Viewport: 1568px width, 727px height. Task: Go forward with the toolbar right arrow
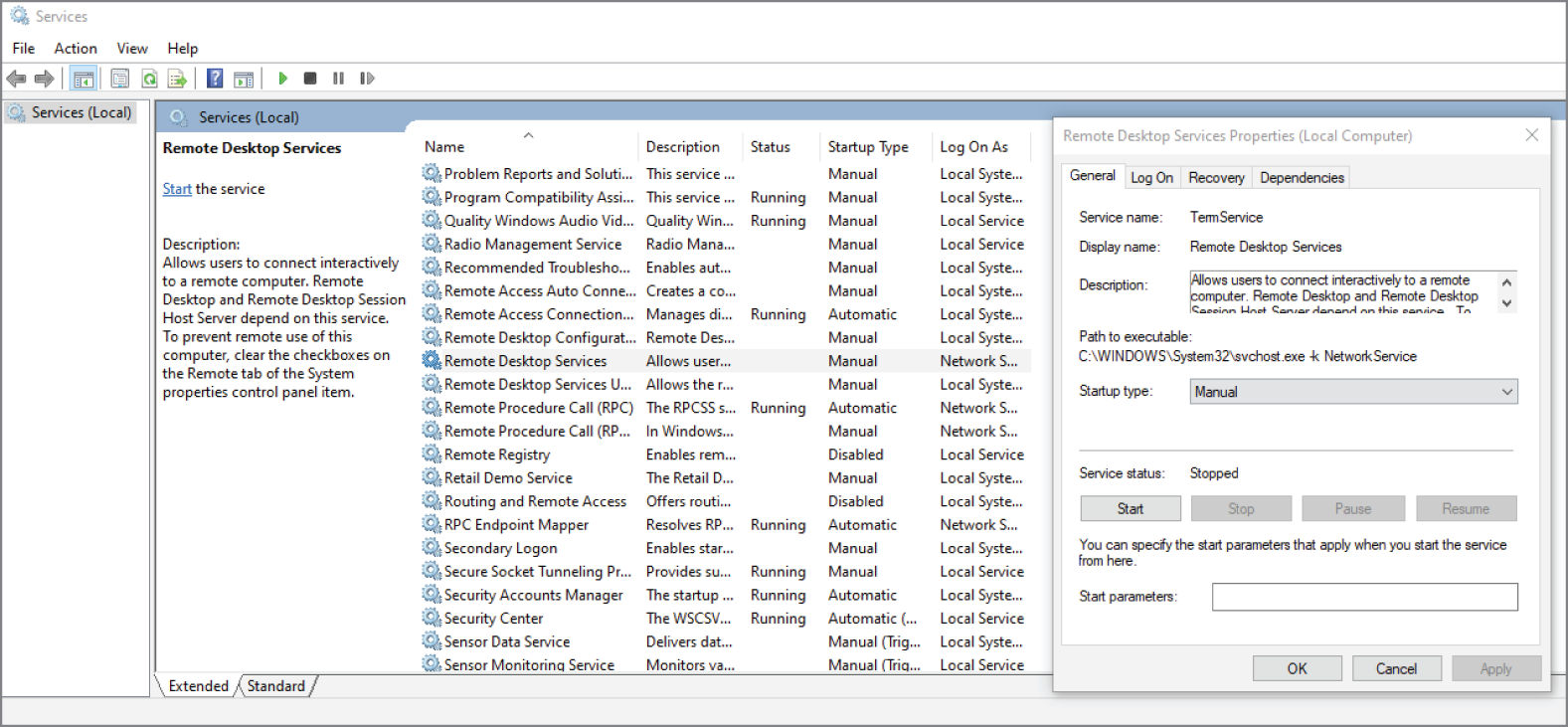pyautogui.click(x=44, y=79)
